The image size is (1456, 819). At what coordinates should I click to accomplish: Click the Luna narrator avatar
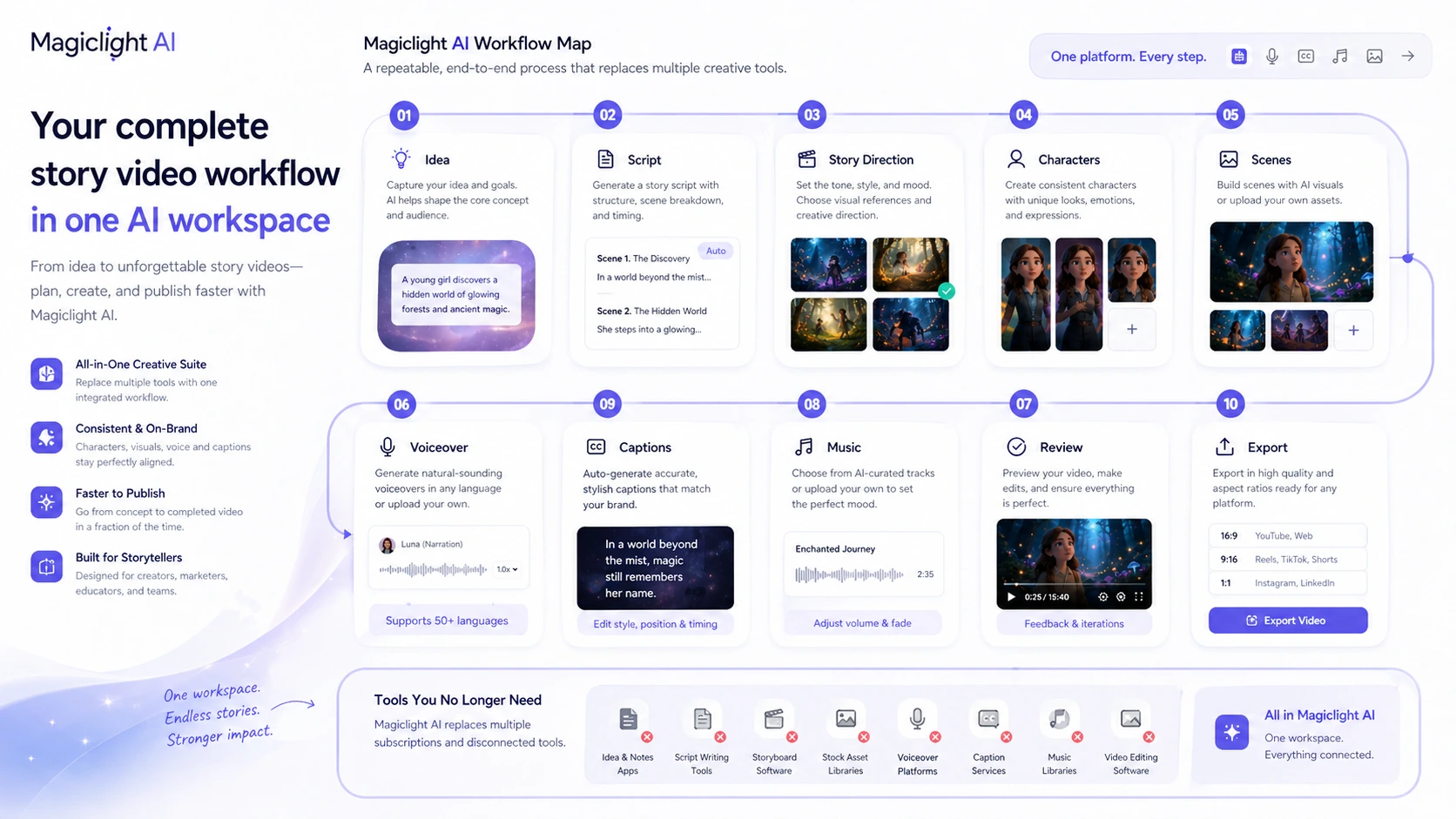coord(388,545)
